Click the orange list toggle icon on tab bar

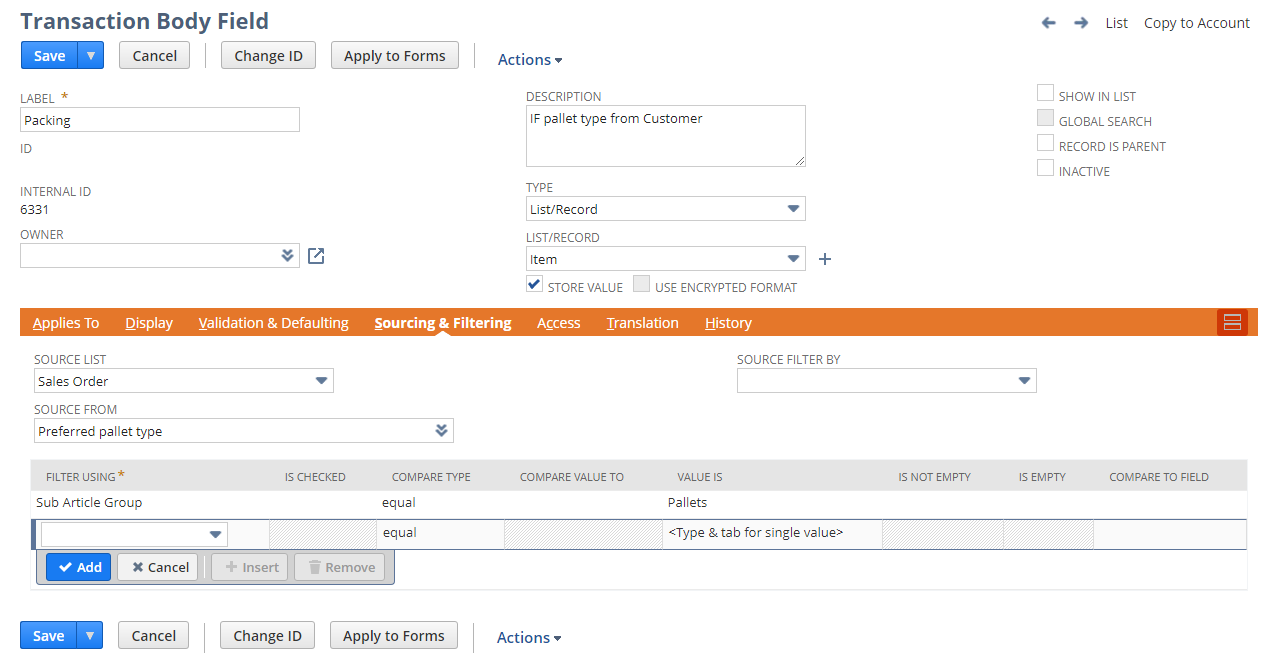click(1232, 322)
